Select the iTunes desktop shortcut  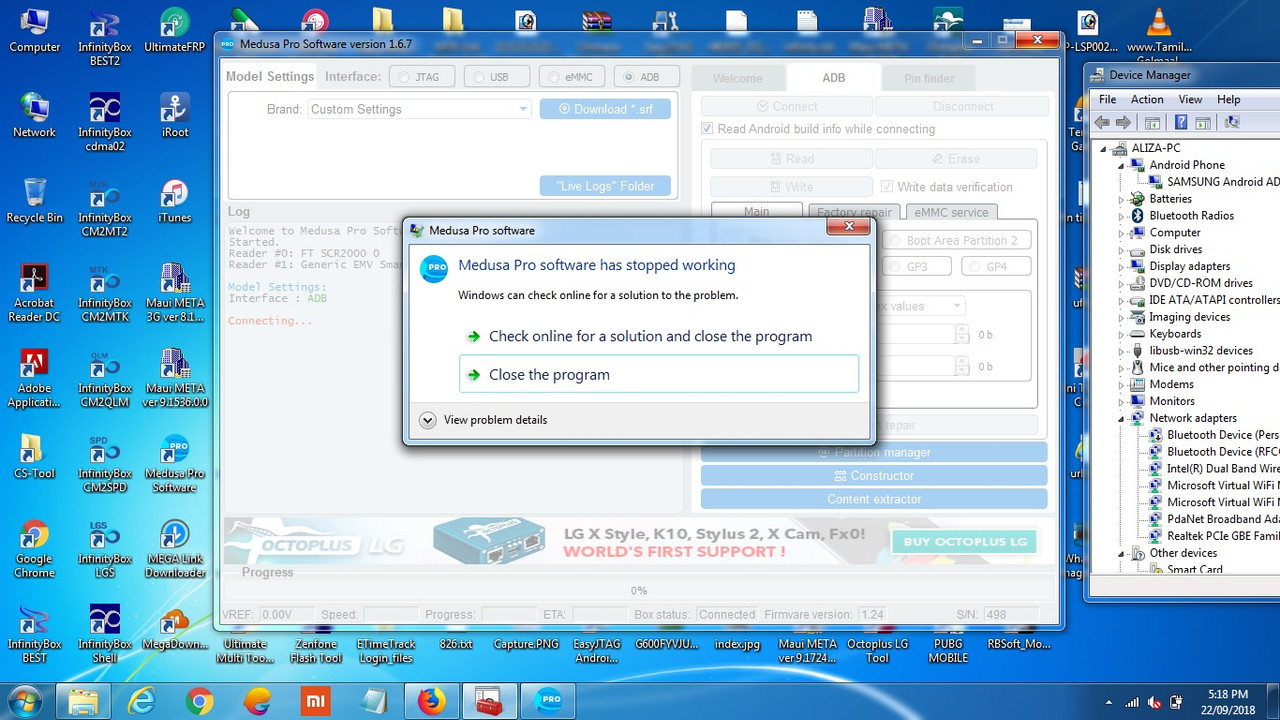tap(174, 201)
